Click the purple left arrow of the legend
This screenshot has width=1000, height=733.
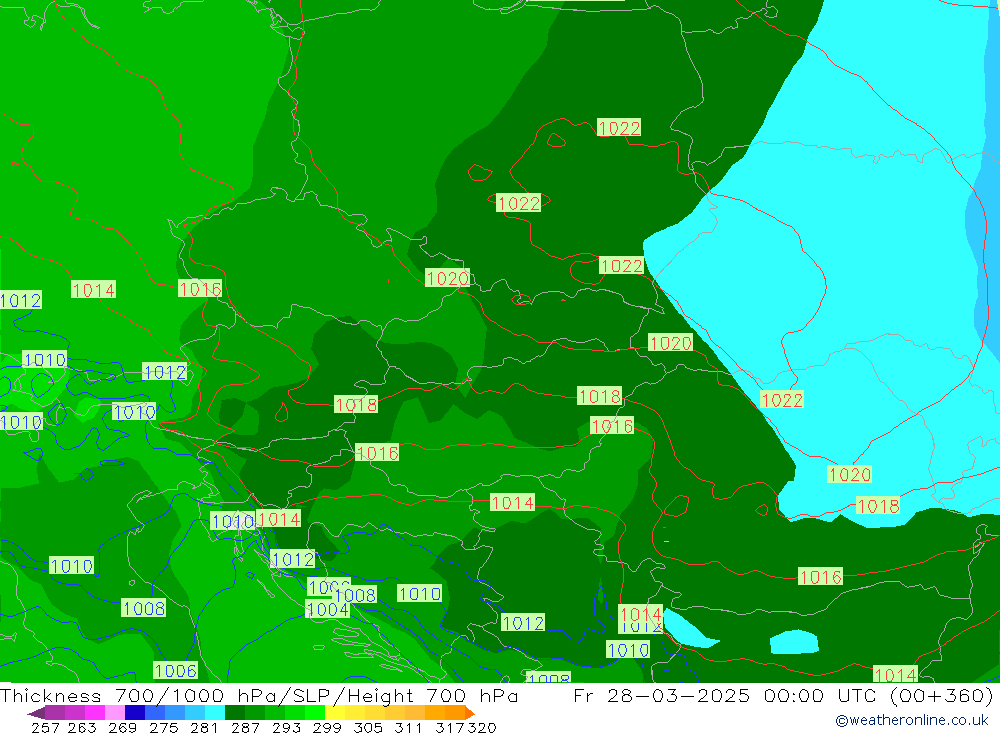tap(36, 713)
